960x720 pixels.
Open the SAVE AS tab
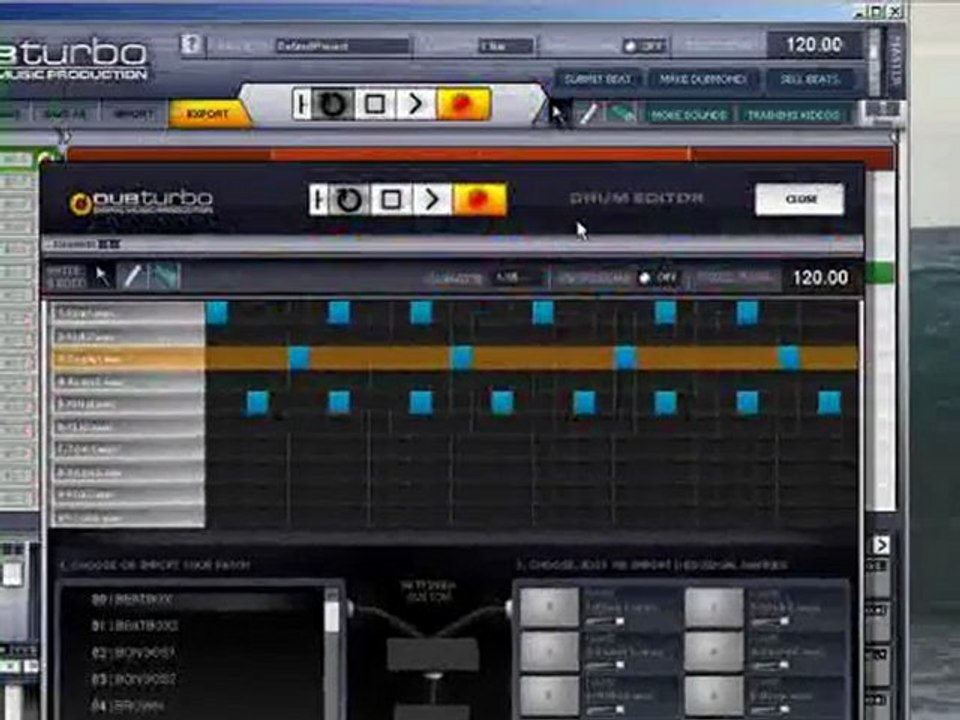tap(64, 114)
